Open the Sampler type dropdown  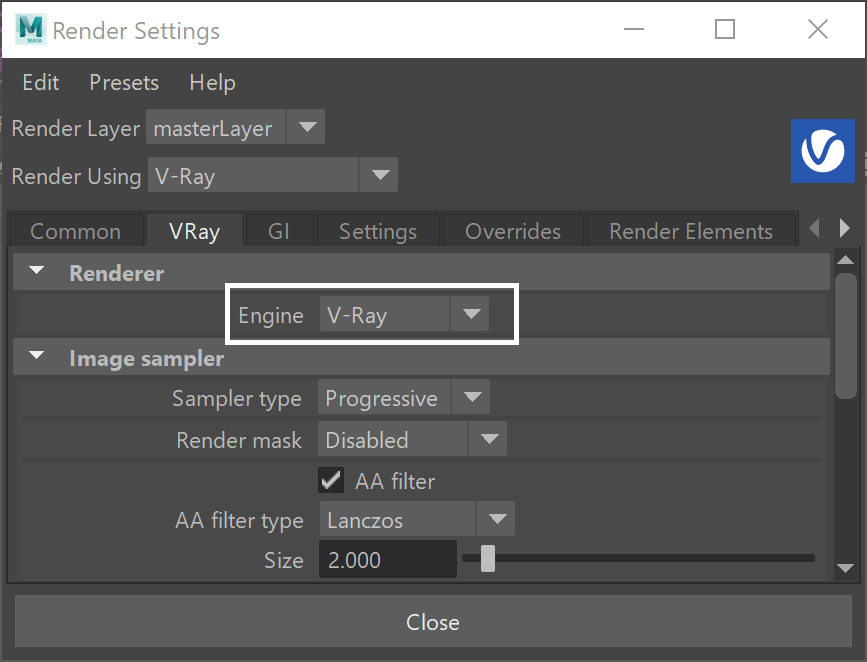click(x=404, y=397)
